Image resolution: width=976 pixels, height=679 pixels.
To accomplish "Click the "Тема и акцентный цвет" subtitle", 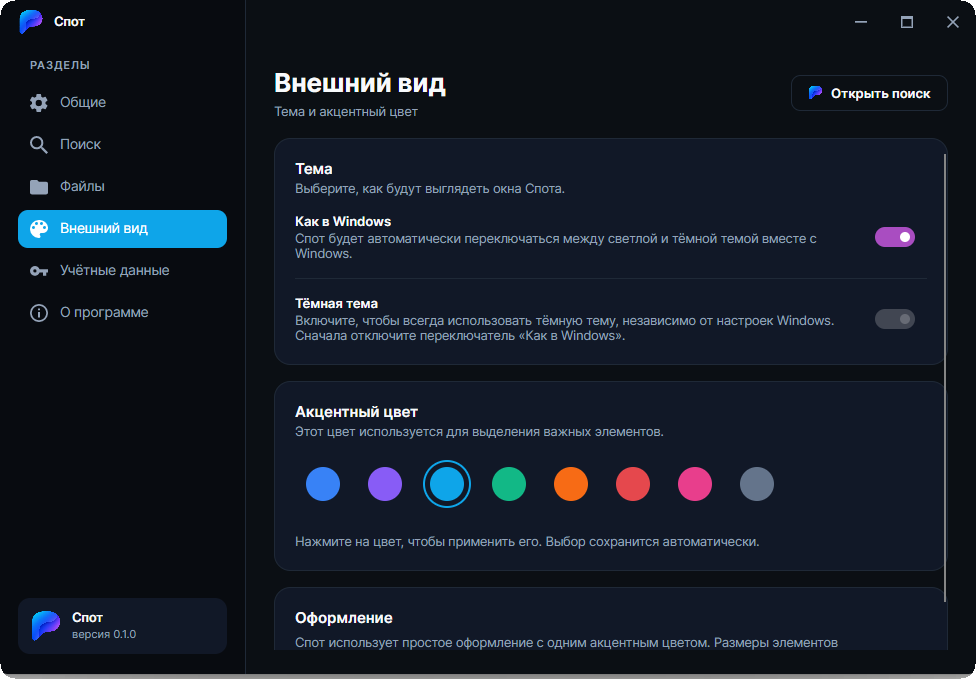I will (x=346, y=112).
